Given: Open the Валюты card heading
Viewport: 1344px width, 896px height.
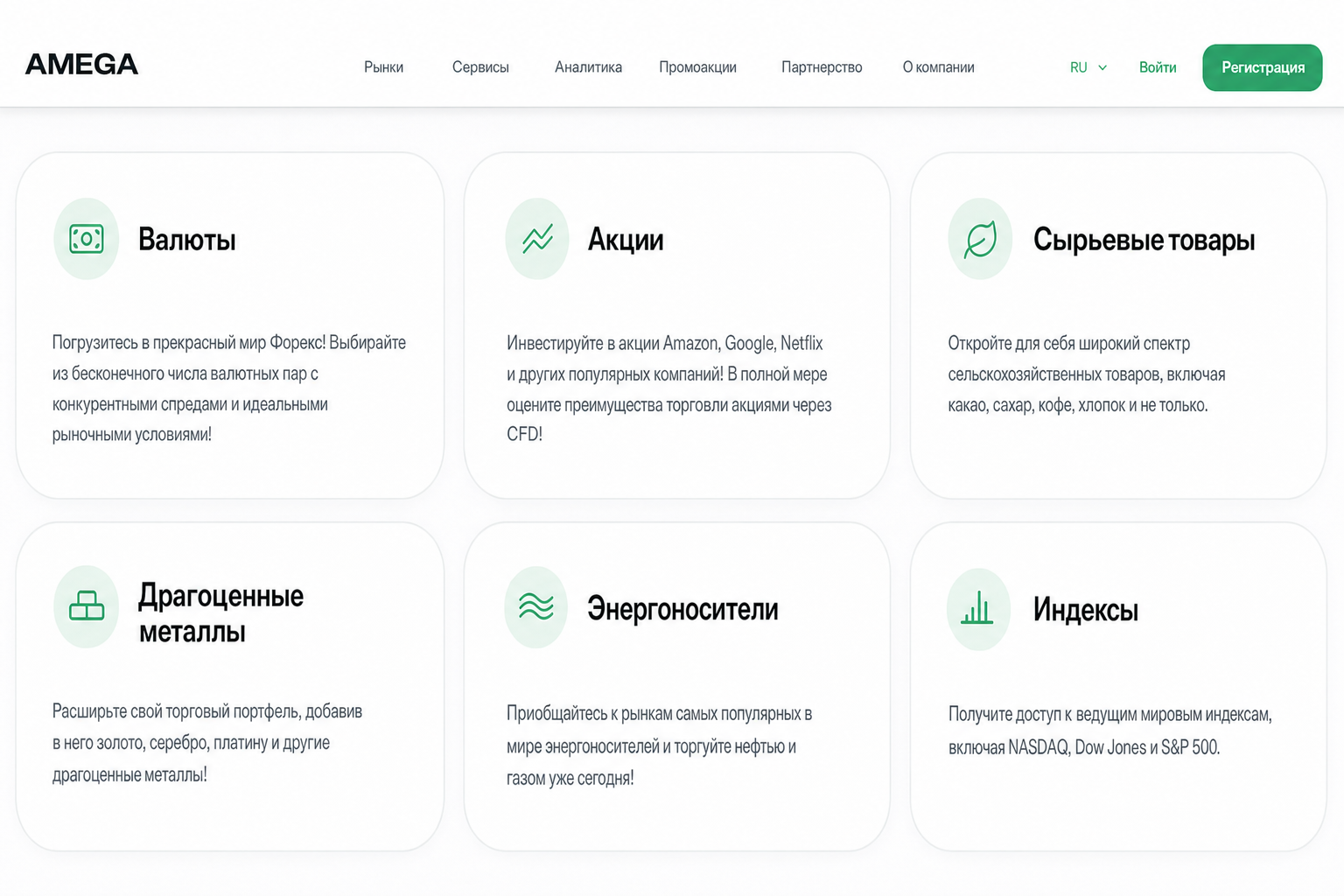Looking at the screenshot, I should tap(187, 240).
